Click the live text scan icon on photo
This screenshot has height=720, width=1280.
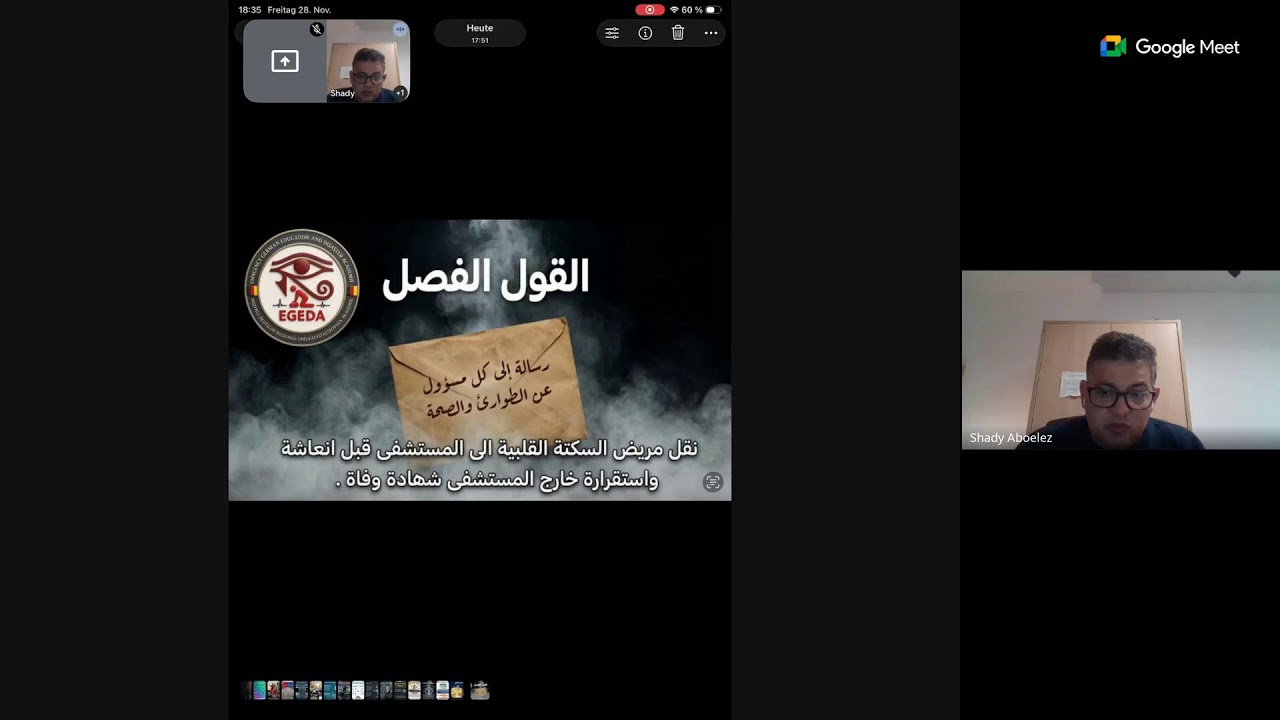pos(712,482)
